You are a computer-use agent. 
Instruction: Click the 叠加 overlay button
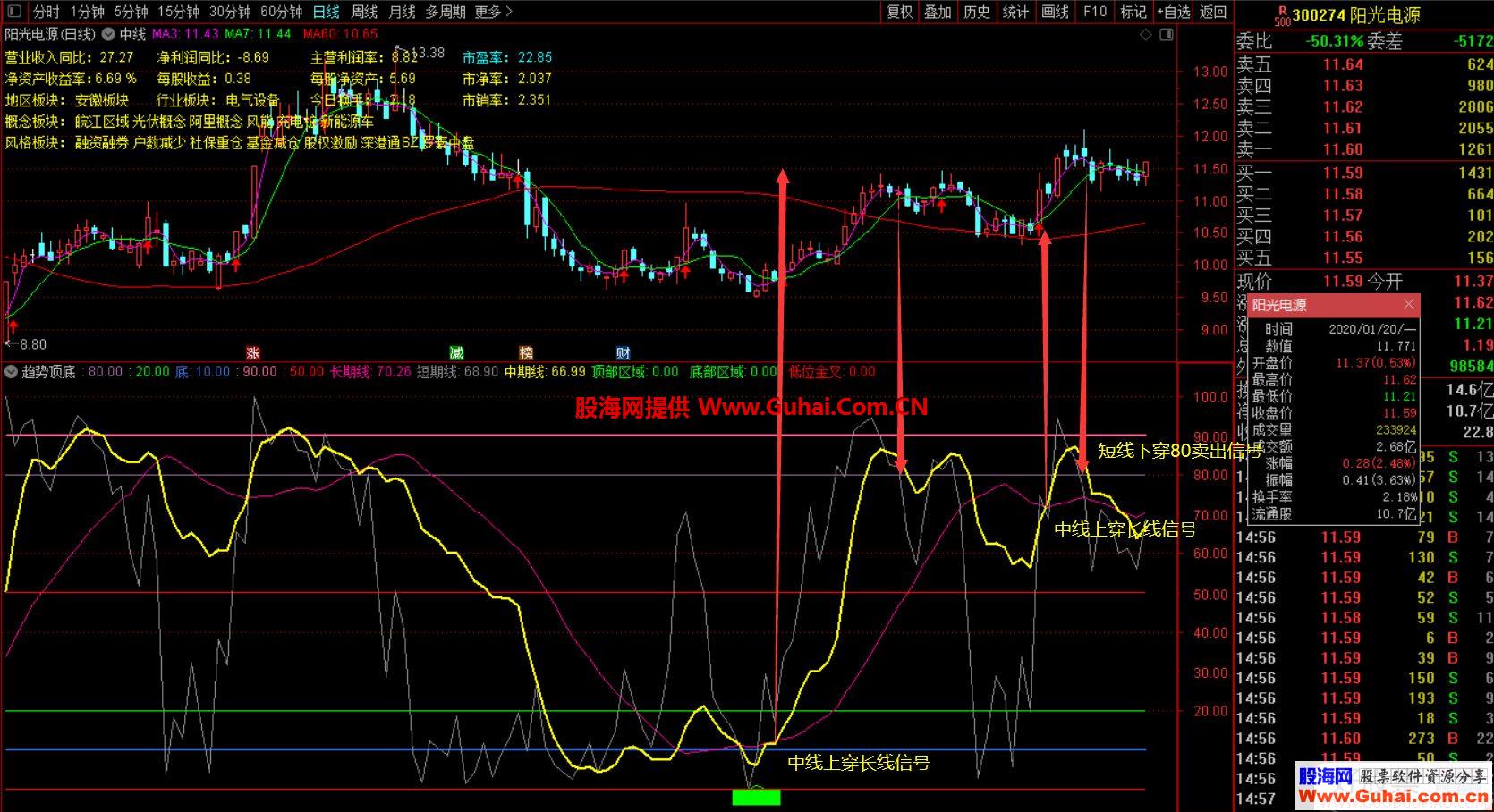[x=938, y=12]
